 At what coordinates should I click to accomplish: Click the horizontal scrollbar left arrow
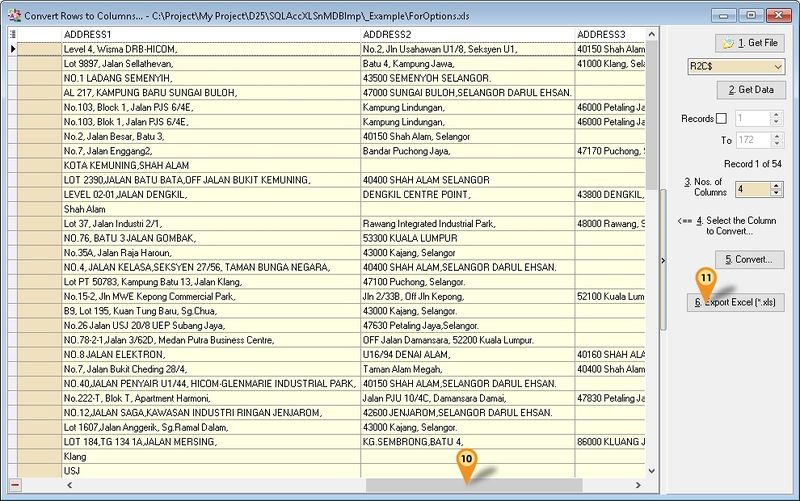click(x=69, y=485)
